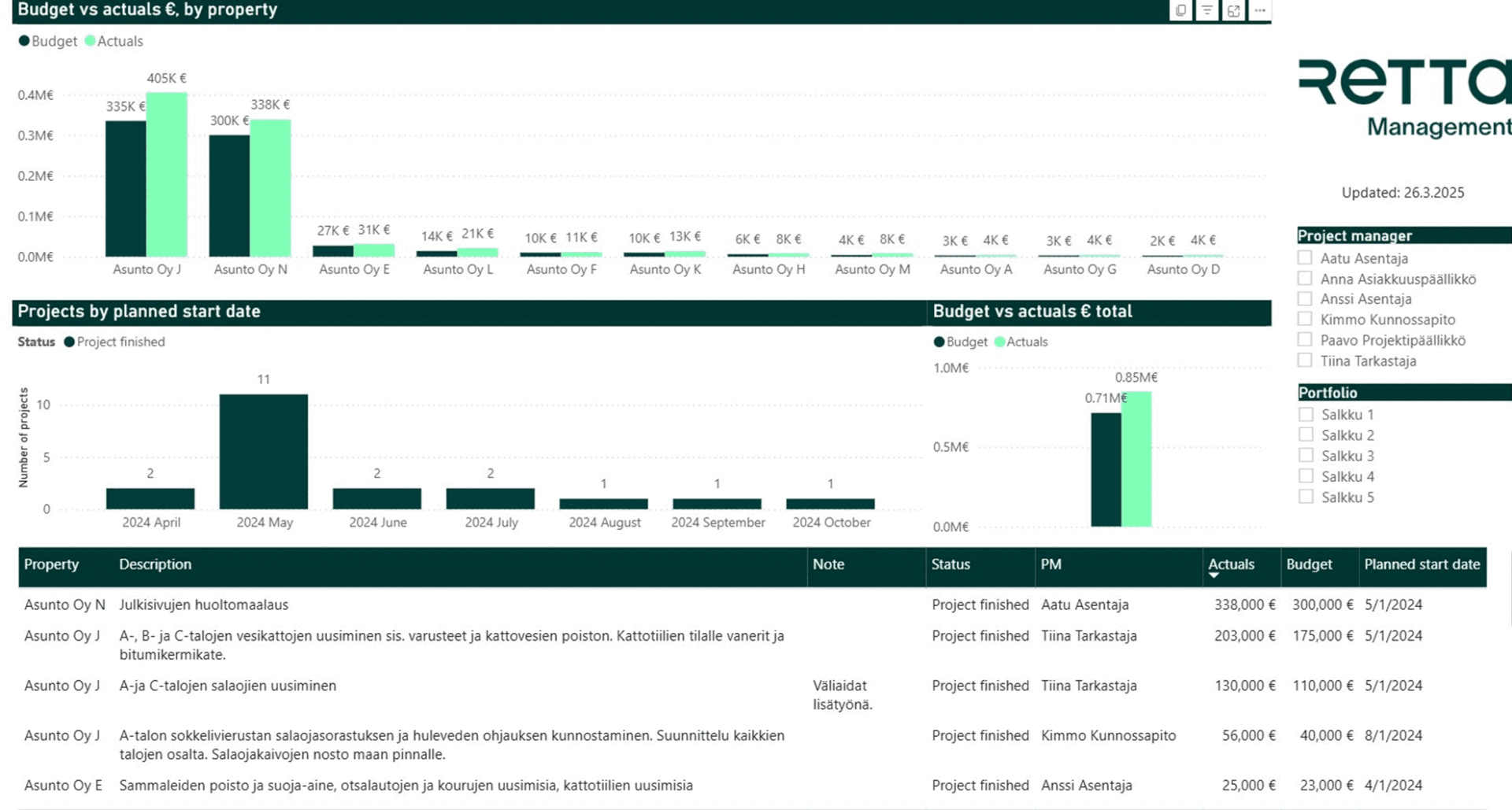Click the Budget legend marker in property chart
This screenshot has width=1512, height=810.
(24, 41)
